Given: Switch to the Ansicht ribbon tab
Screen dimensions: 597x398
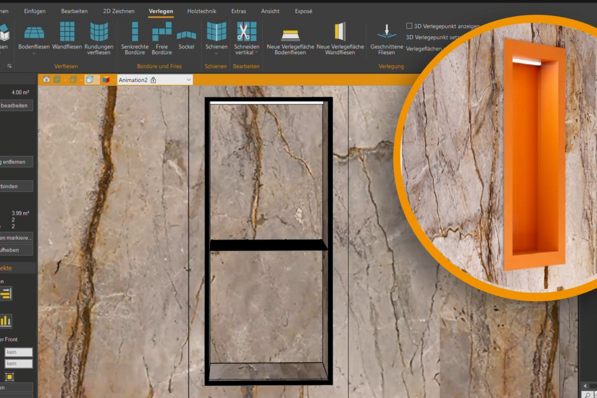Looking at the screenshot, I should pos(270,11).
